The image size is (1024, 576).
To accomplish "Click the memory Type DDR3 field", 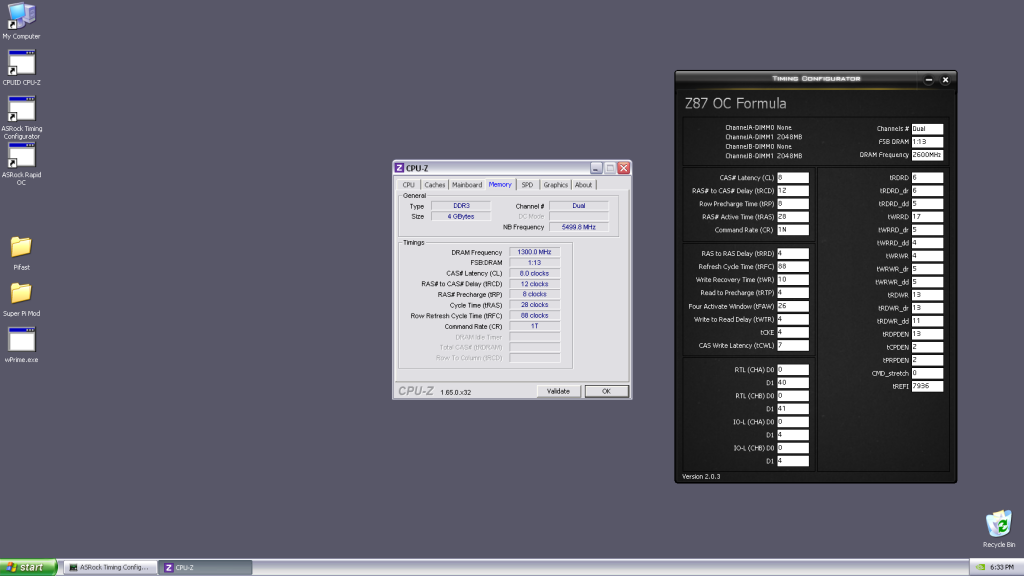I will click(x=461, y=206).
